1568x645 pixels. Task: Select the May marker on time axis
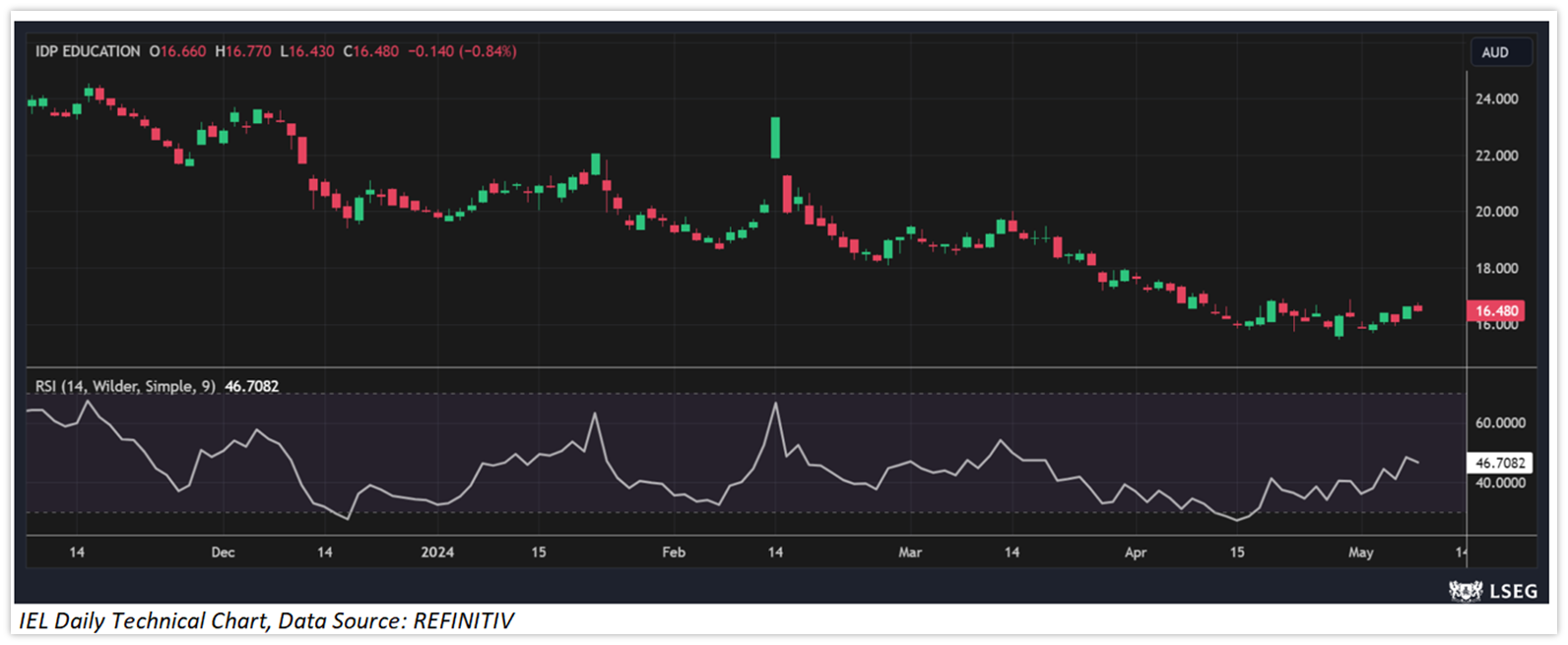(x=1360, y=552)
